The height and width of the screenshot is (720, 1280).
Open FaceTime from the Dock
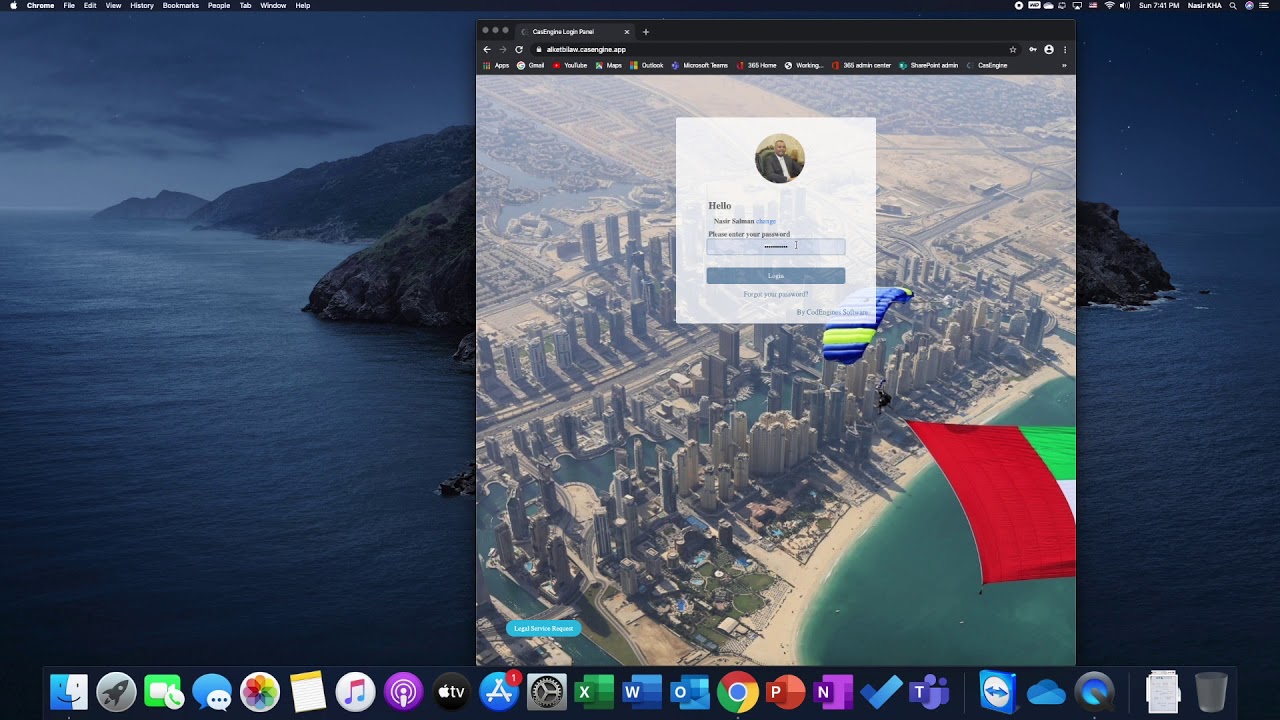coord(164,692)
